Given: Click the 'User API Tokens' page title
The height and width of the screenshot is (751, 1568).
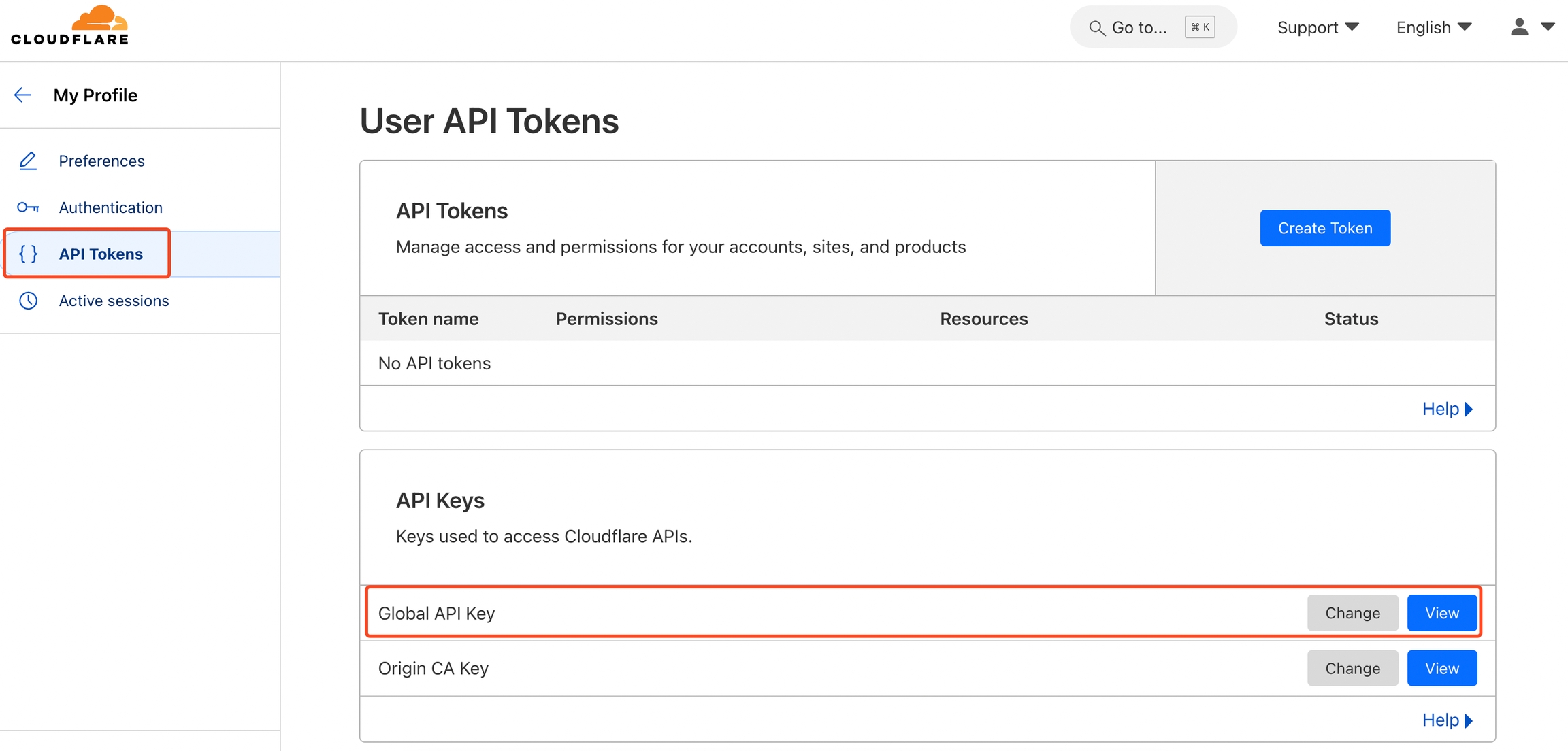Looking at the screenshot, I should point(489,121).
